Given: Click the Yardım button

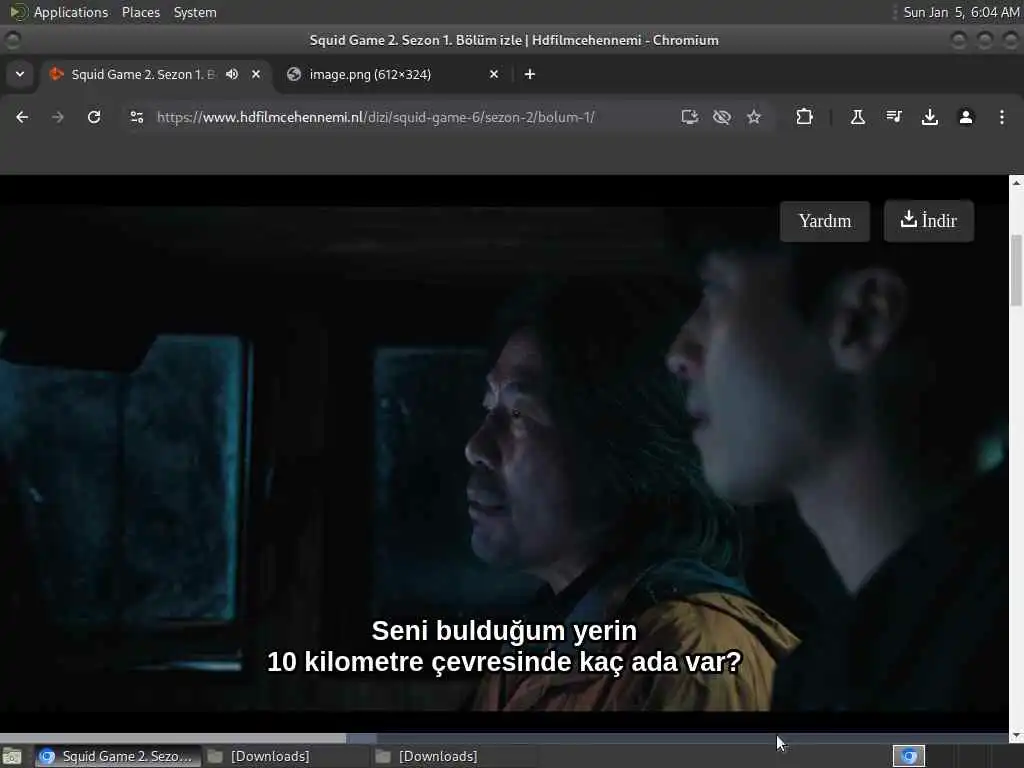Looking at the screenshot, I should [x=825, y=221].
